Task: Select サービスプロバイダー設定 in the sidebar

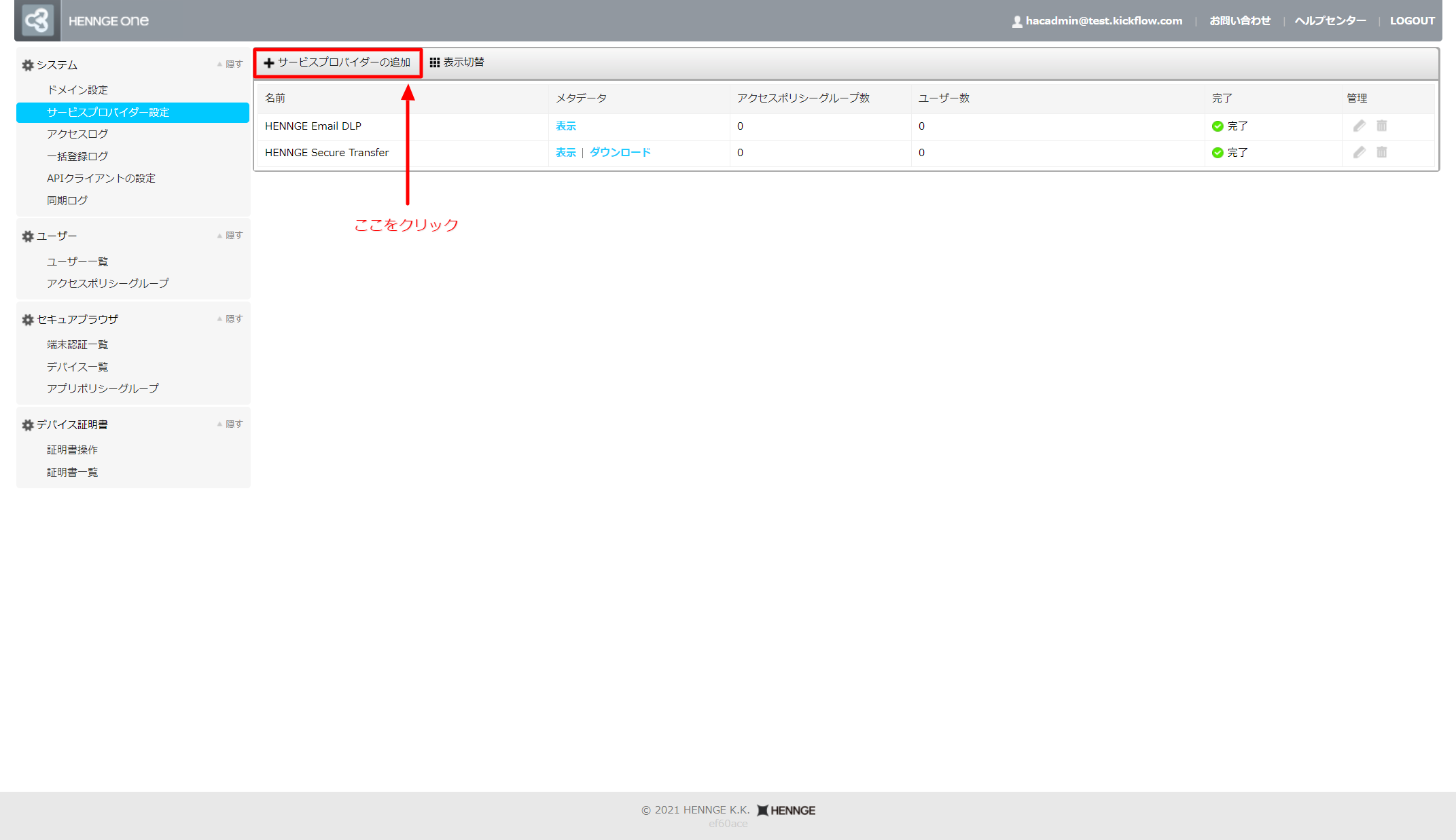Action: (132, 112)
